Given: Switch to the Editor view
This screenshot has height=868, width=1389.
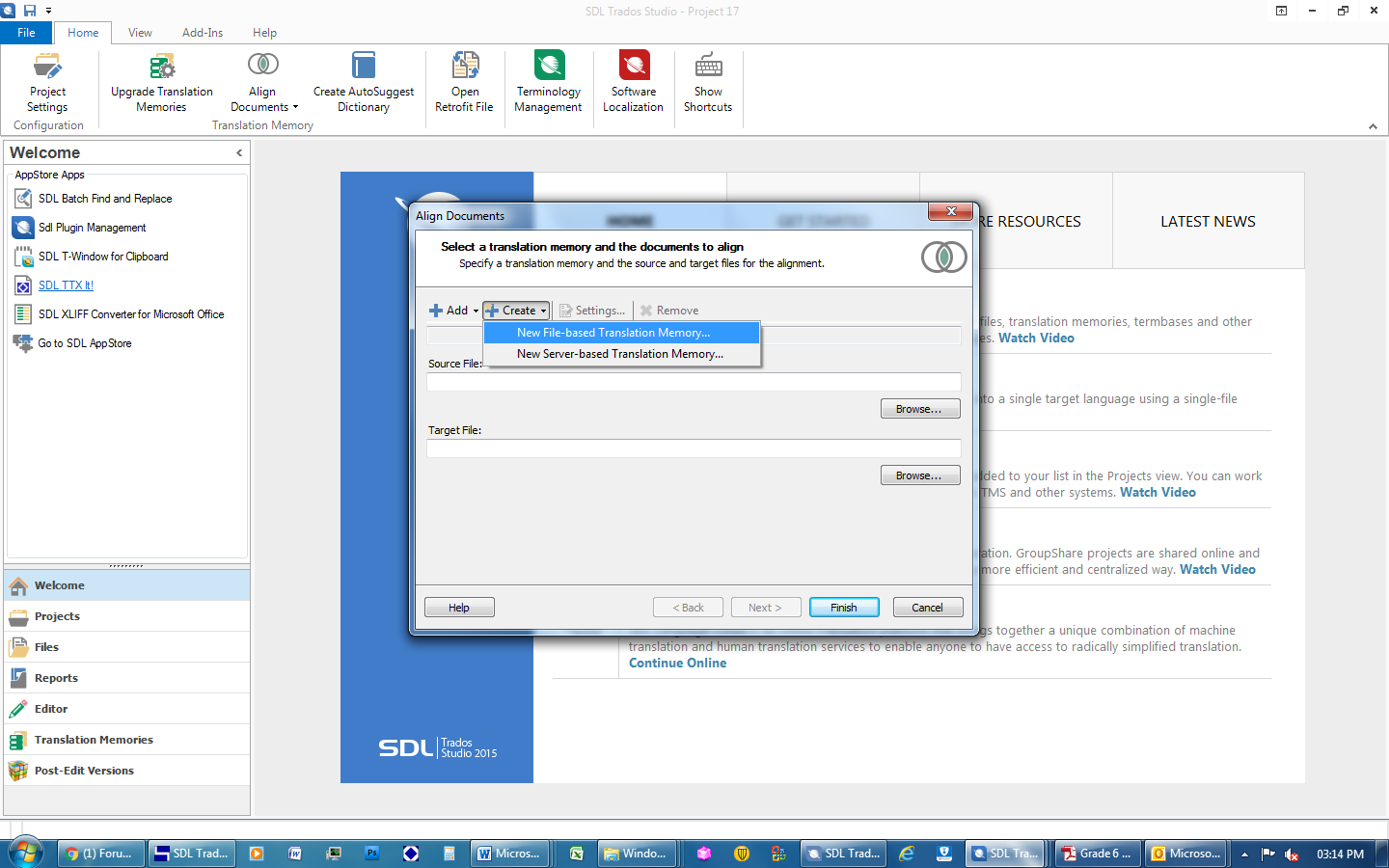Looking at the screenshot, I should coord(127,709).
